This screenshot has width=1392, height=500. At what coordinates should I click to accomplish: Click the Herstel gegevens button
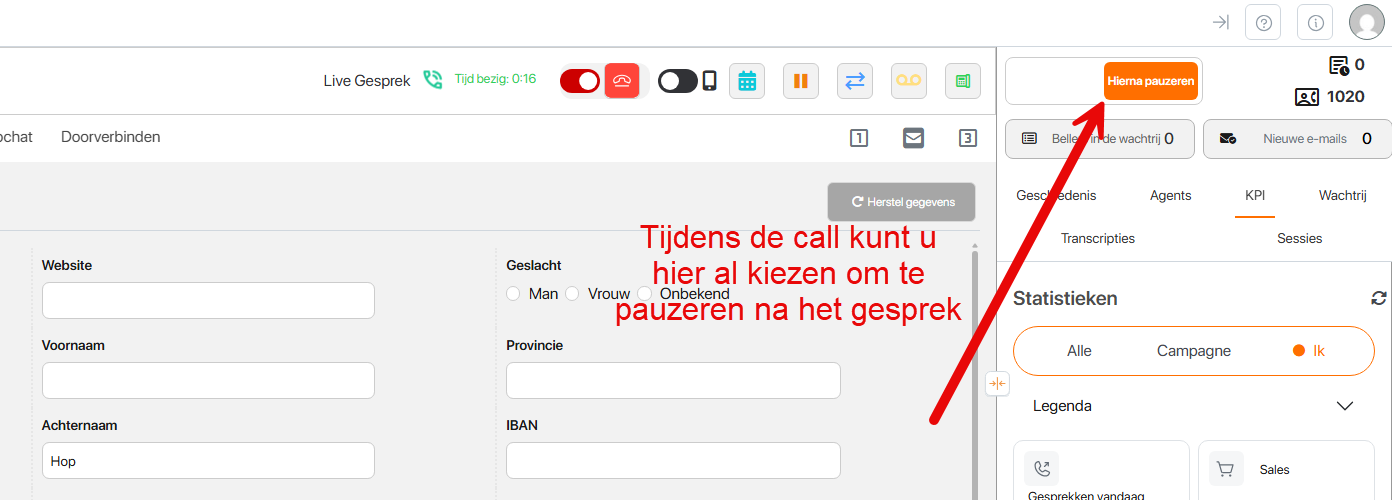[x=901, y=202]
